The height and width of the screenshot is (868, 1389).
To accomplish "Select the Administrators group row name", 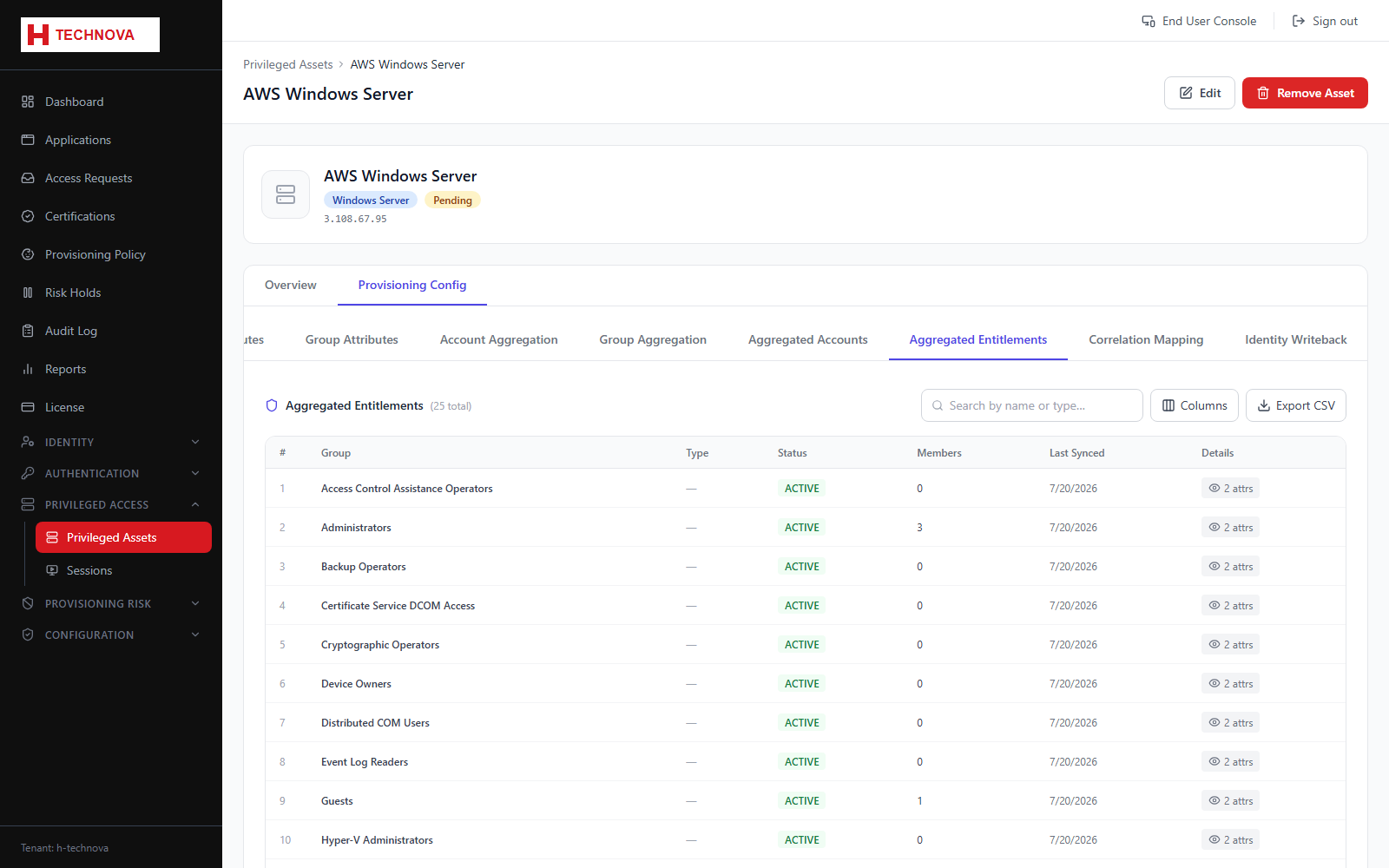I will [356, 528].
